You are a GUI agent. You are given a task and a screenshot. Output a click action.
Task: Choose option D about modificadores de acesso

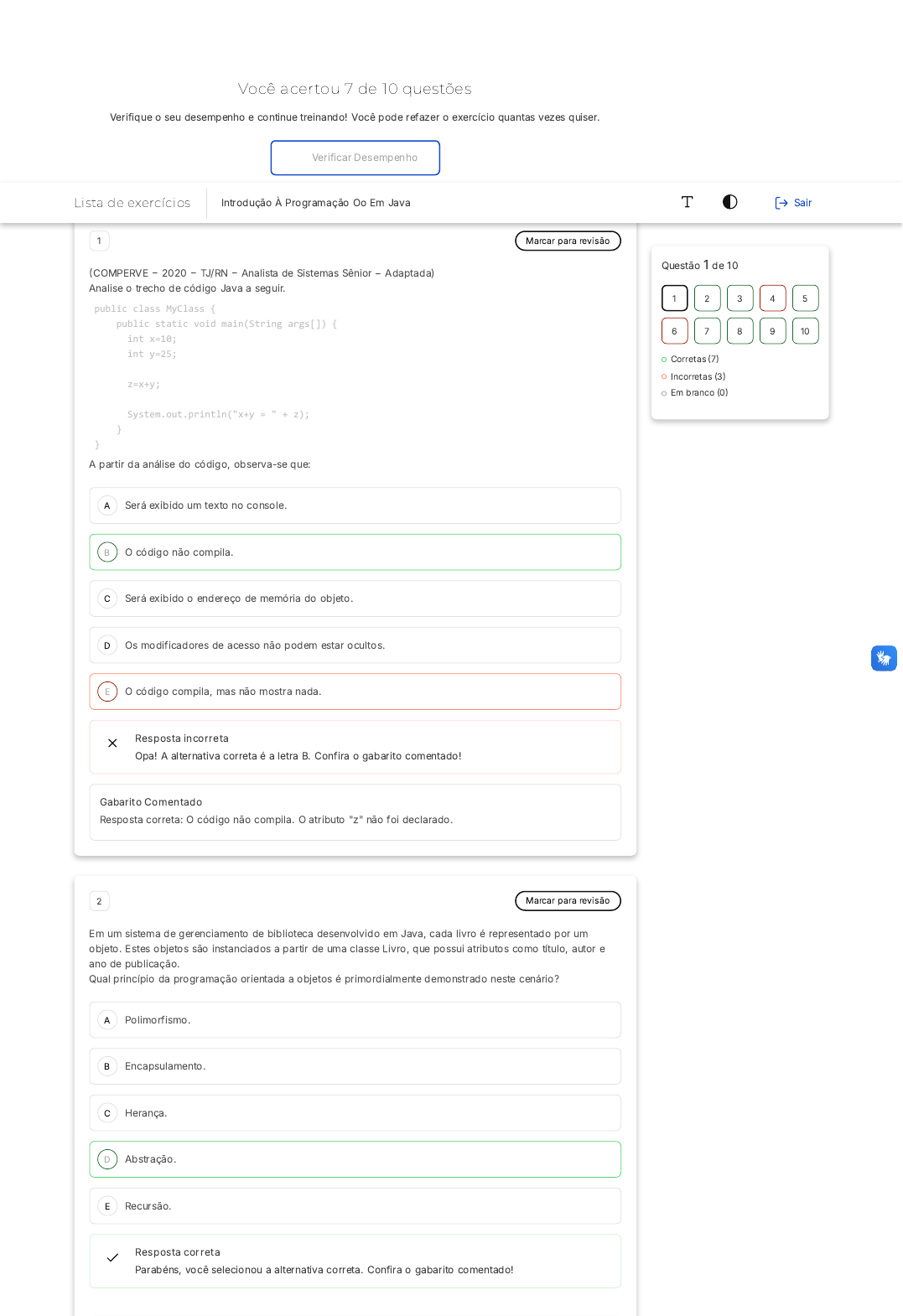(355, 645)
